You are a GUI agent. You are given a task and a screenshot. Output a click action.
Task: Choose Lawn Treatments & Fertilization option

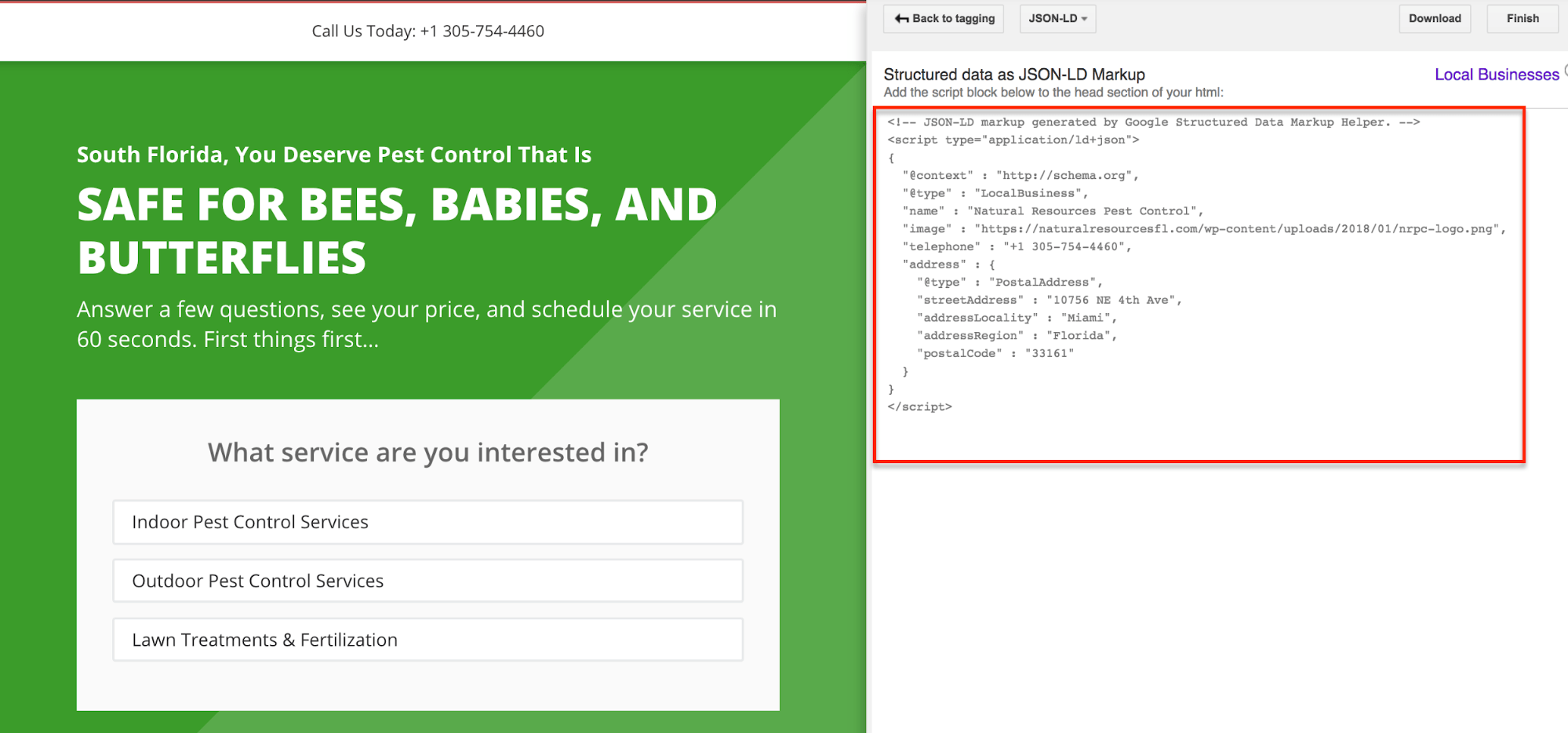427,640
